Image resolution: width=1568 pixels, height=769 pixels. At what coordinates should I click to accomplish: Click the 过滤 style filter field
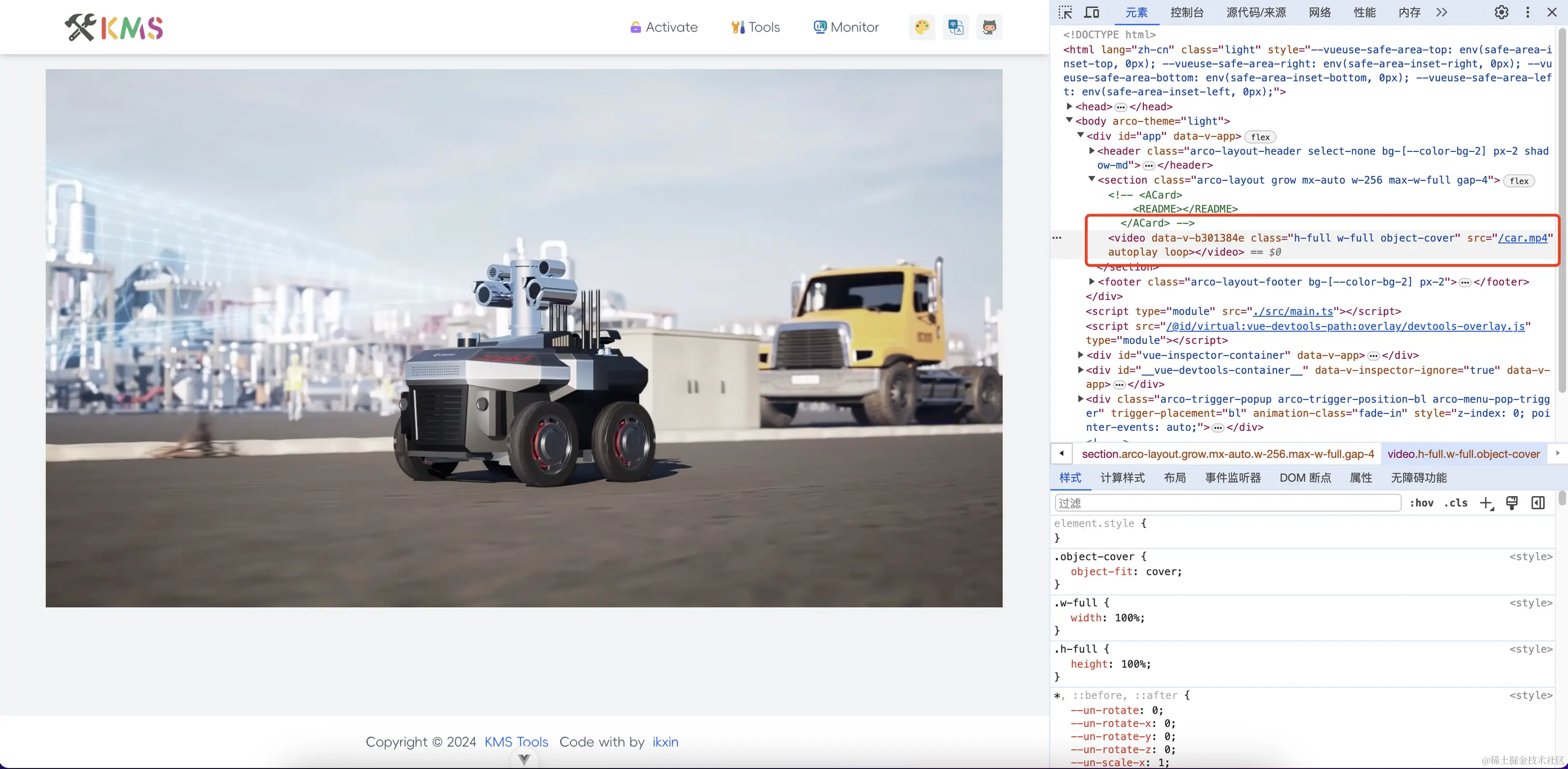(x=1226, y=503)
